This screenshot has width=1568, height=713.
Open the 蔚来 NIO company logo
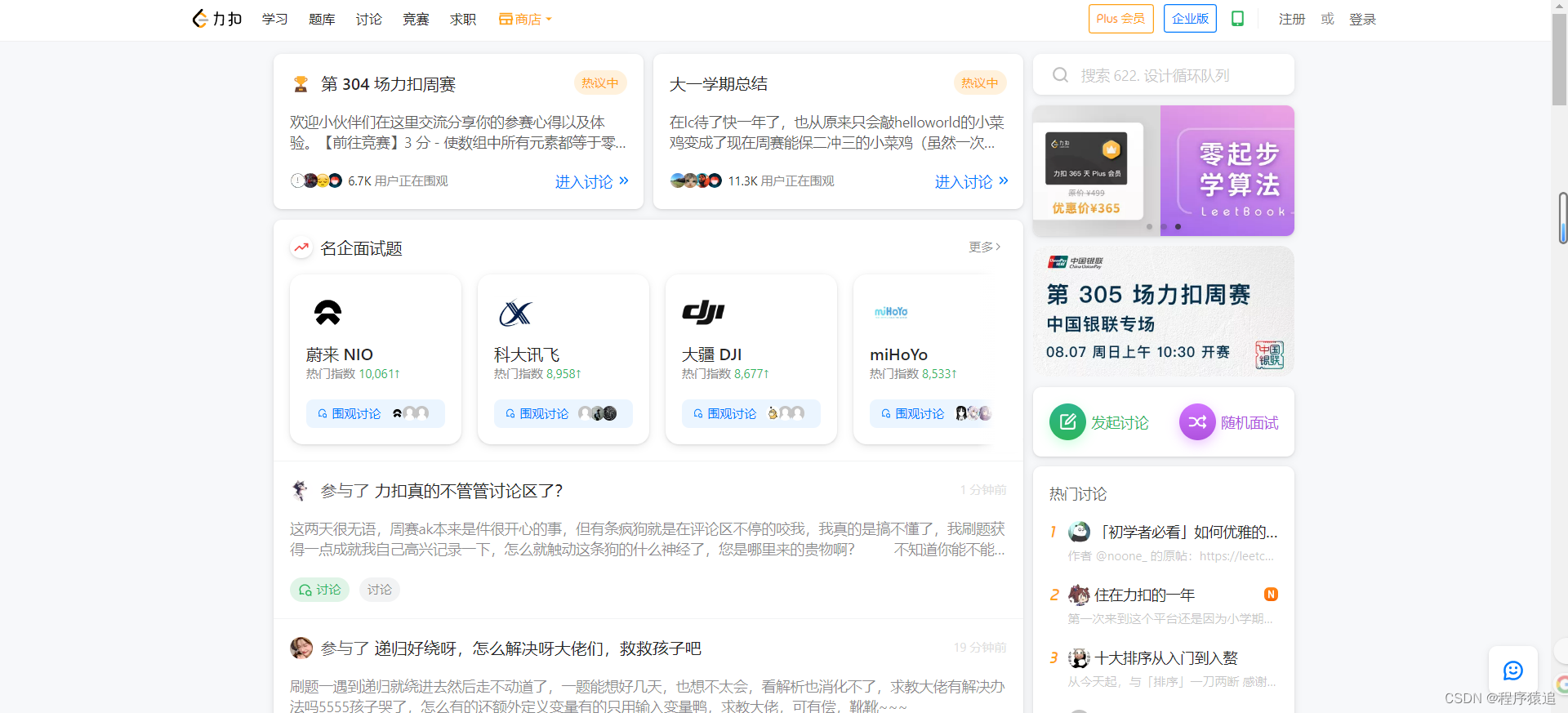[328, 313]
